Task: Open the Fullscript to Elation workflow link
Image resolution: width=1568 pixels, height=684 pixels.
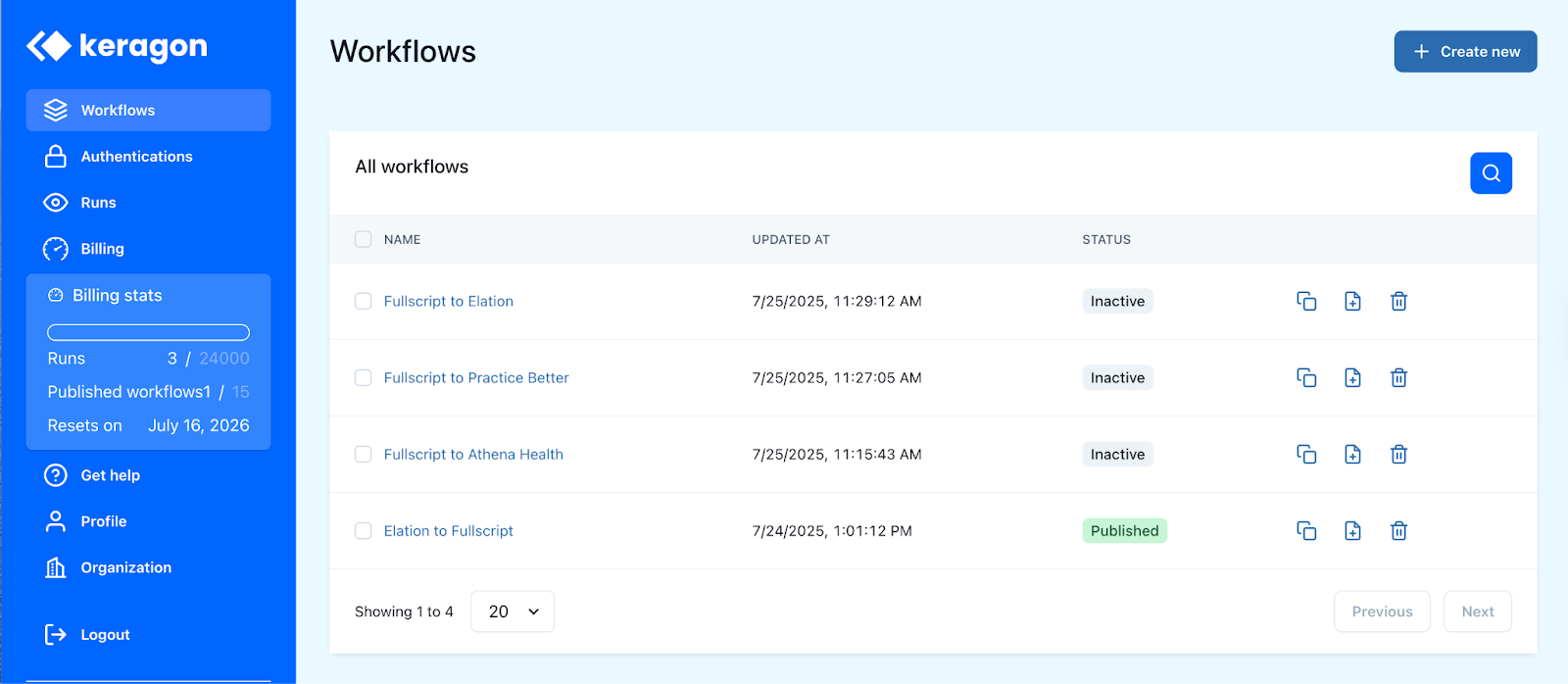Action: 448,301
